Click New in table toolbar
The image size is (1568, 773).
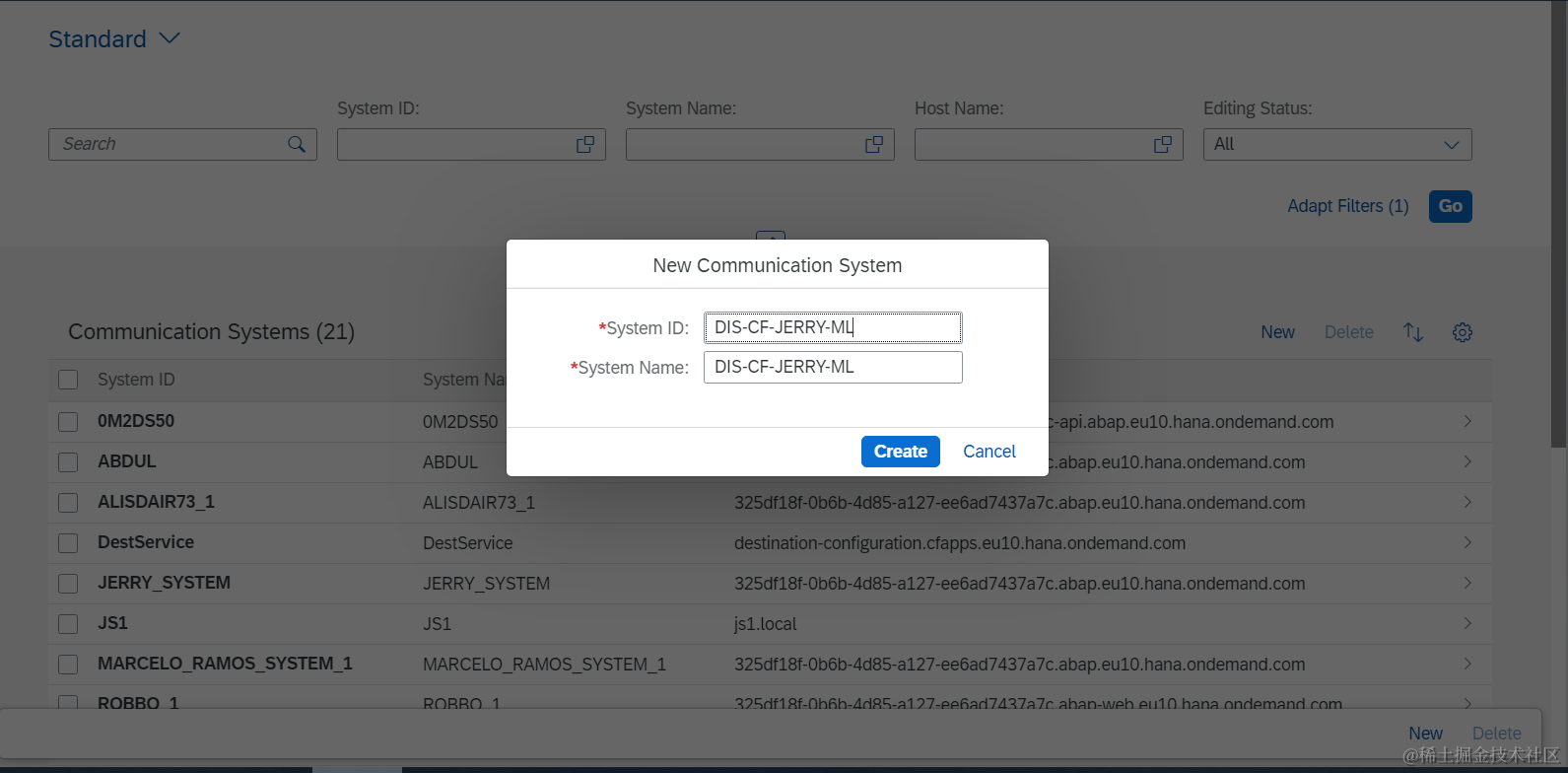[1277, 332]
